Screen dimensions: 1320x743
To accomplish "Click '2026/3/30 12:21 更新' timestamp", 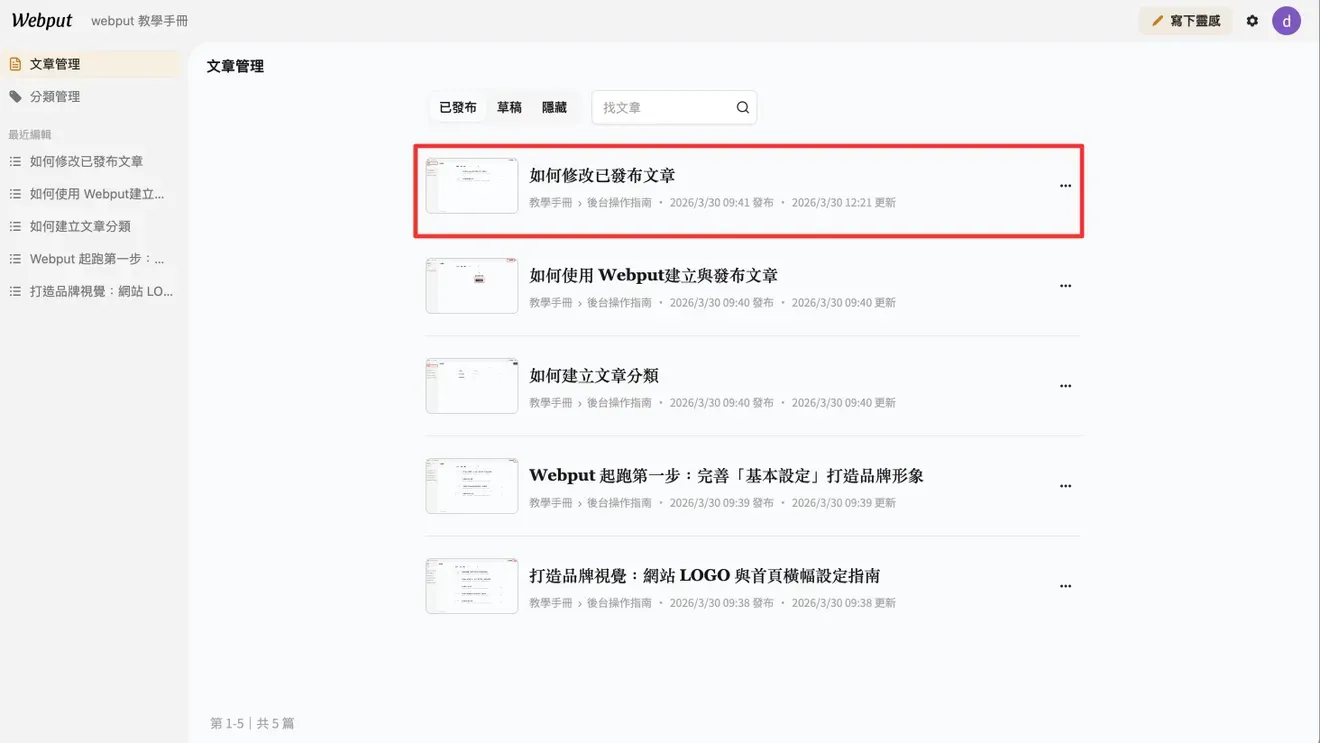I will tap(844, 203).
